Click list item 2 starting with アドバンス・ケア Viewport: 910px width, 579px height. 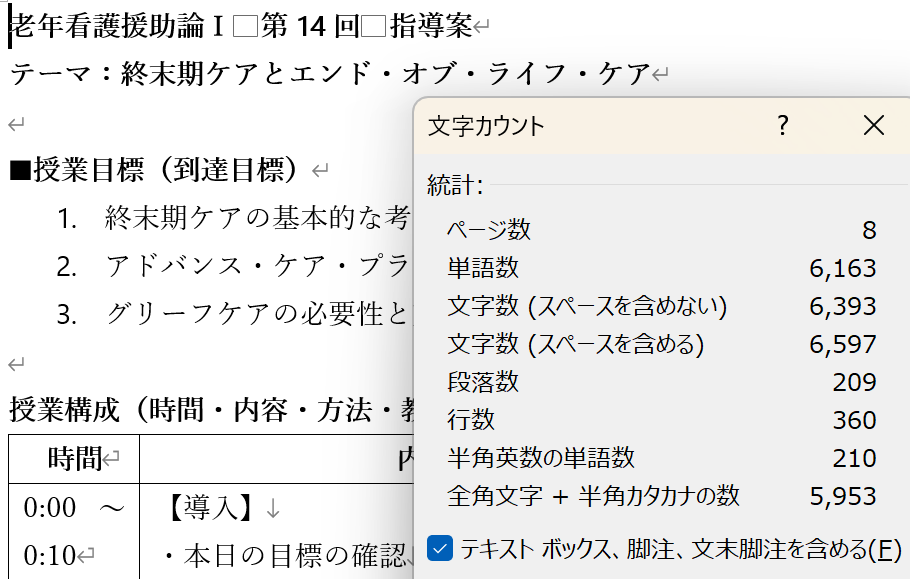tap(257, 266)
